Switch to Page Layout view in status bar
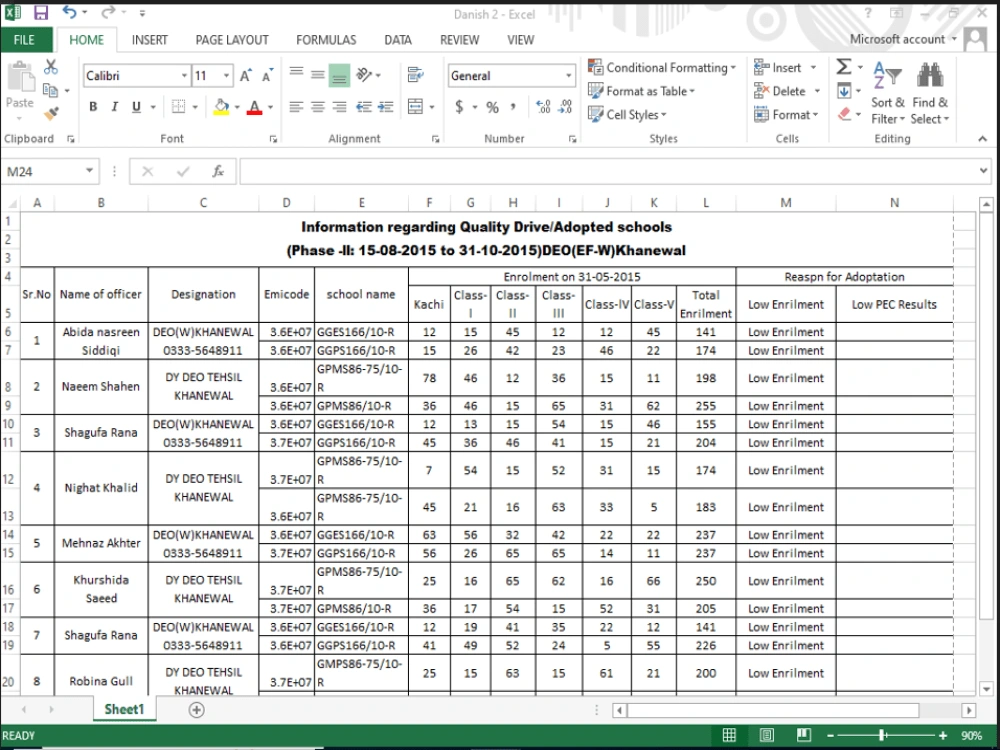1000x750 pixels. point(766,735)
